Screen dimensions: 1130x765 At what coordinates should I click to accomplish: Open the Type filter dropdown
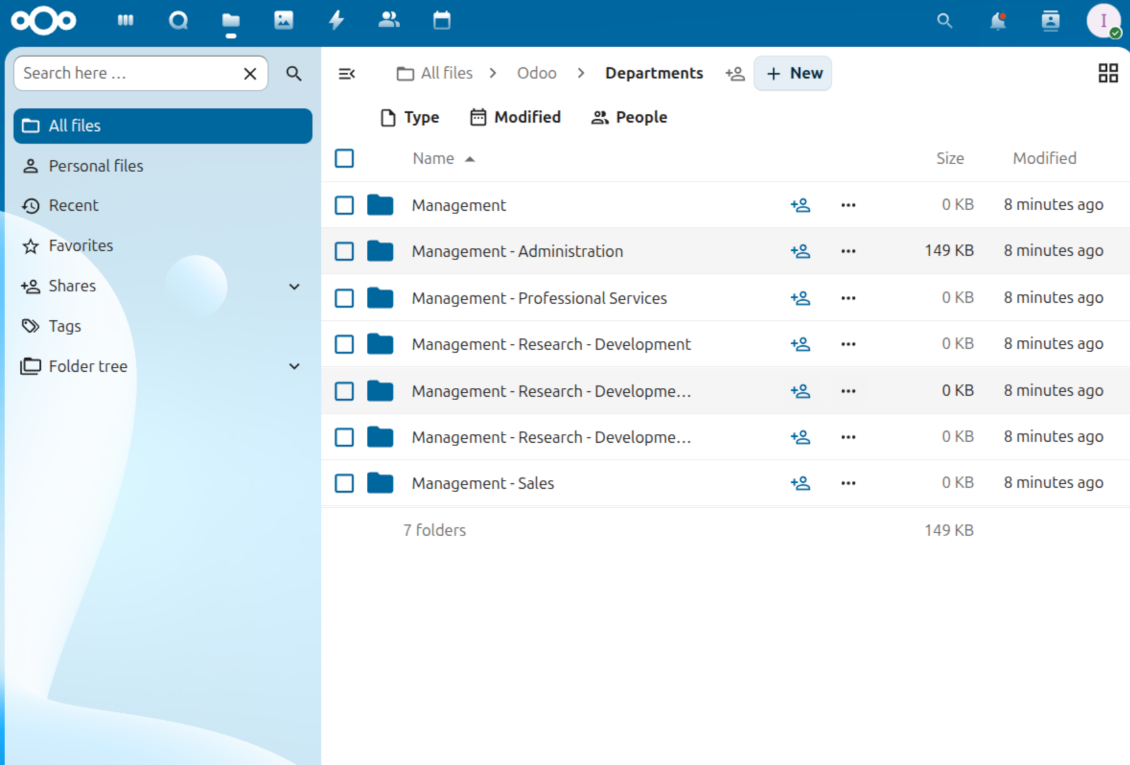click(x=410, y=117)
